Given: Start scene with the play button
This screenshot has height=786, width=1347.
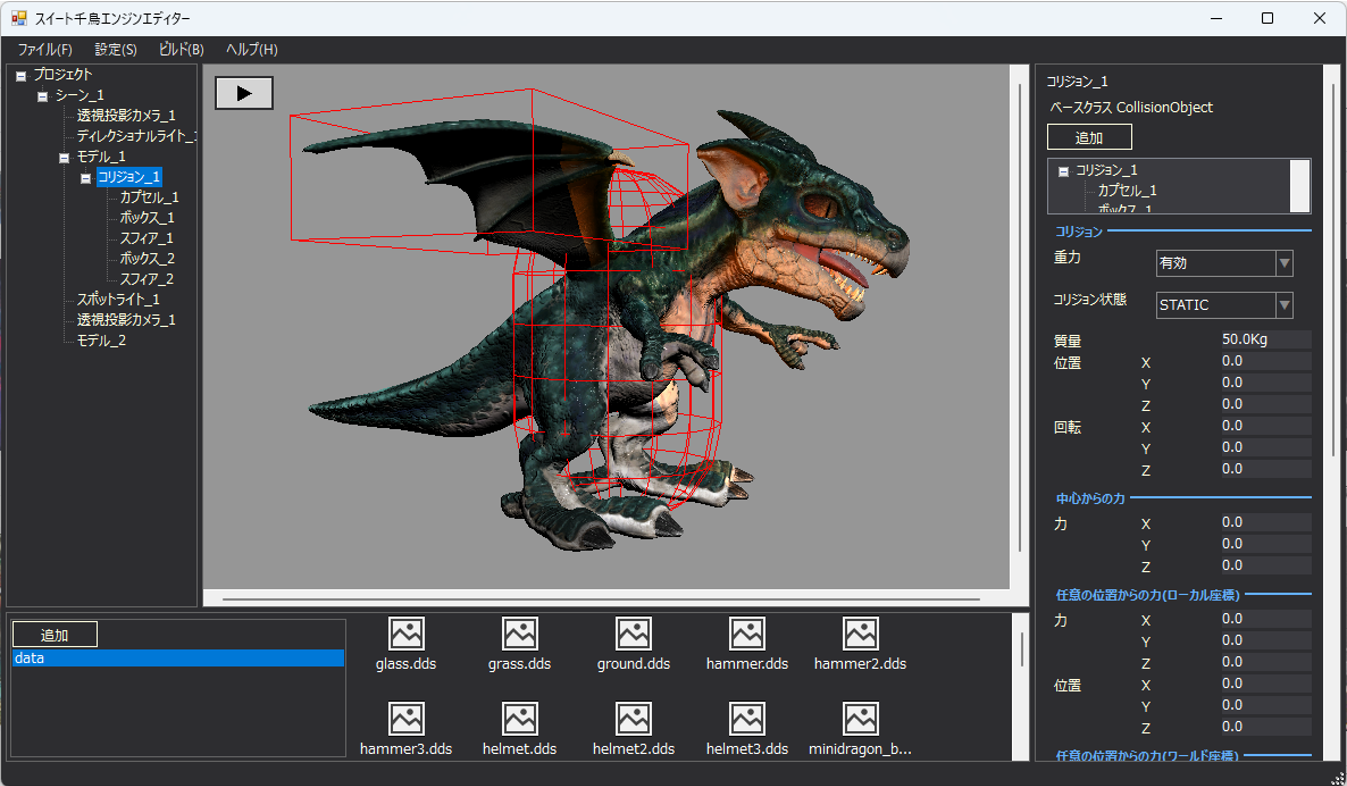Looking at the screenshot, I should pos(244,93).
